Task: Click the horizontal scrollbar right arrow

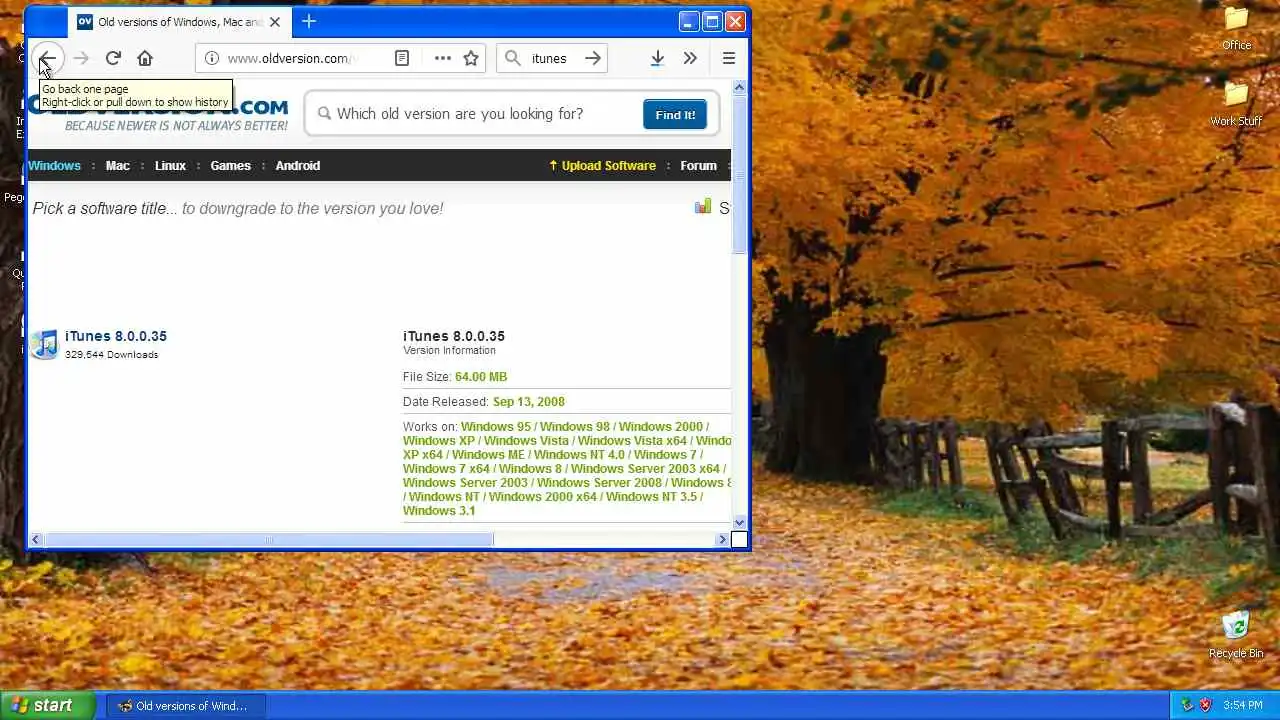Action: click(x=722, y=540)
